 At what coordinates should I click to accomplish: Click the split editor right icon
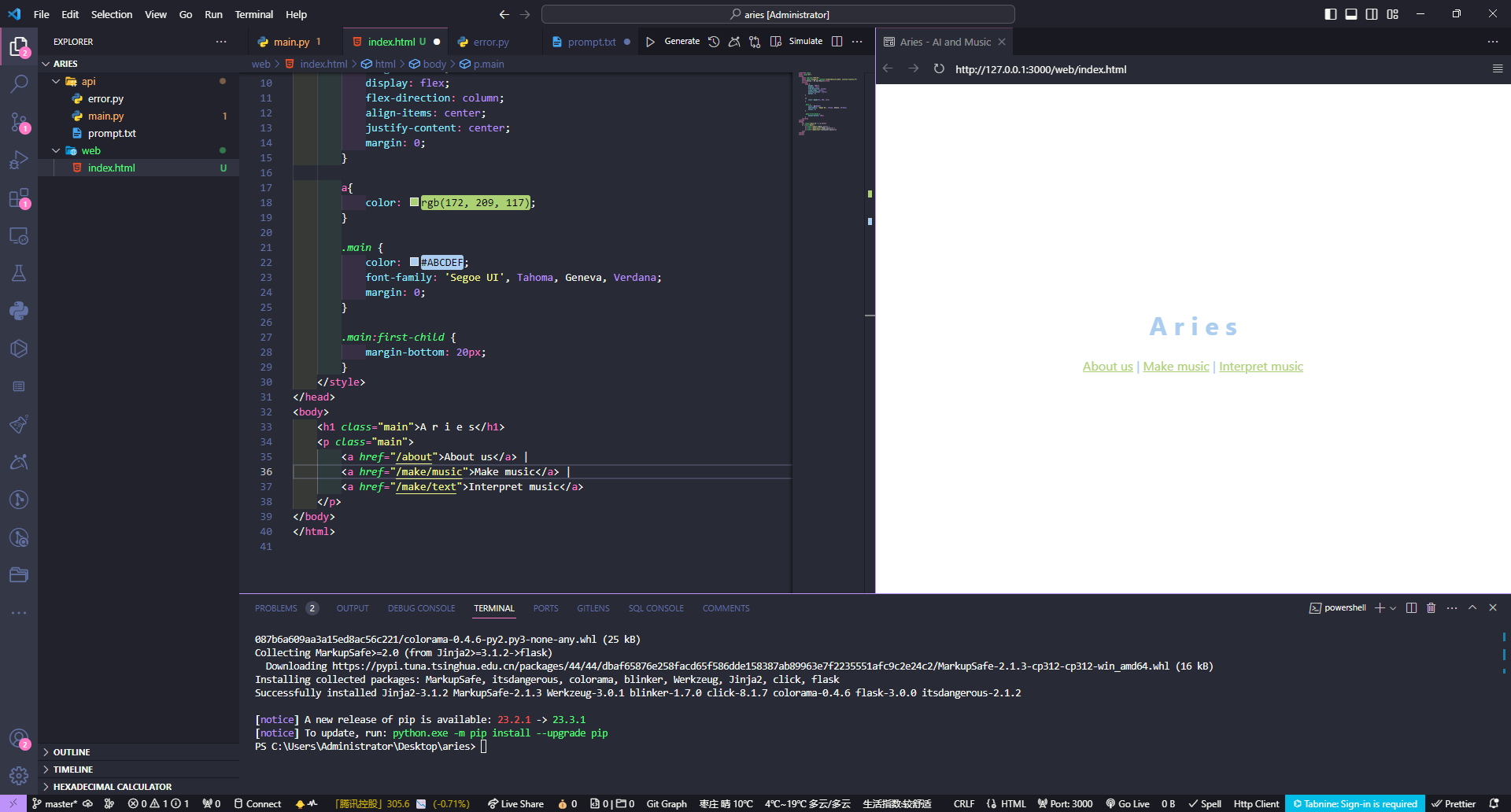pos(837,42)
